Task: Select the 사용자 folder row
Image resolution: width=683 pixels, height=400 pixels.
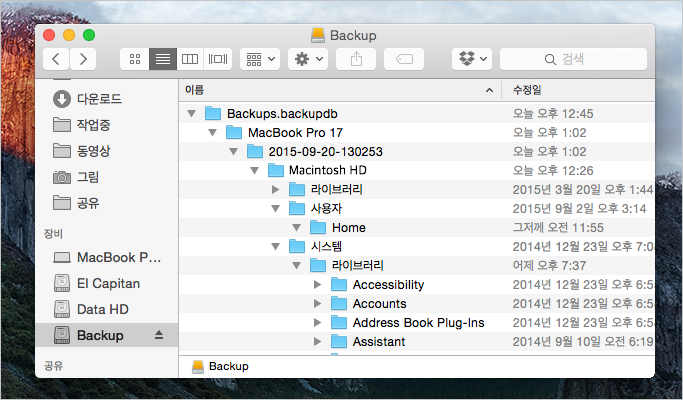Action: 417,209
